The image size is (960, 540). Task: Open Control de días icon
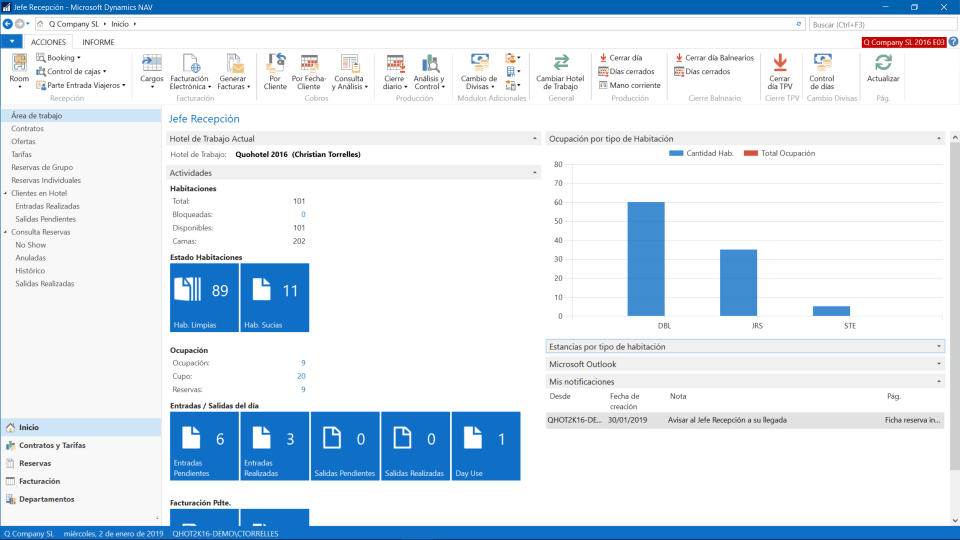click(822, 71)
